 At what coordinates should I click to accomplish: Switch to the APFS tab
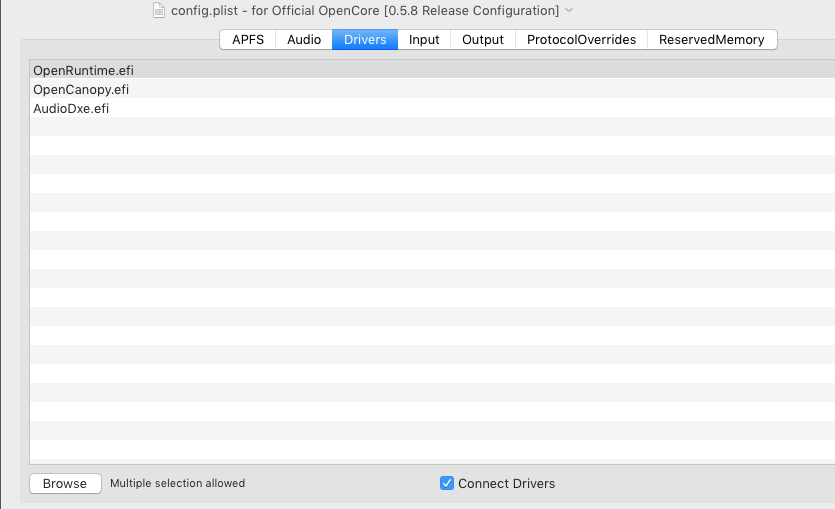[x=248, y=39]
